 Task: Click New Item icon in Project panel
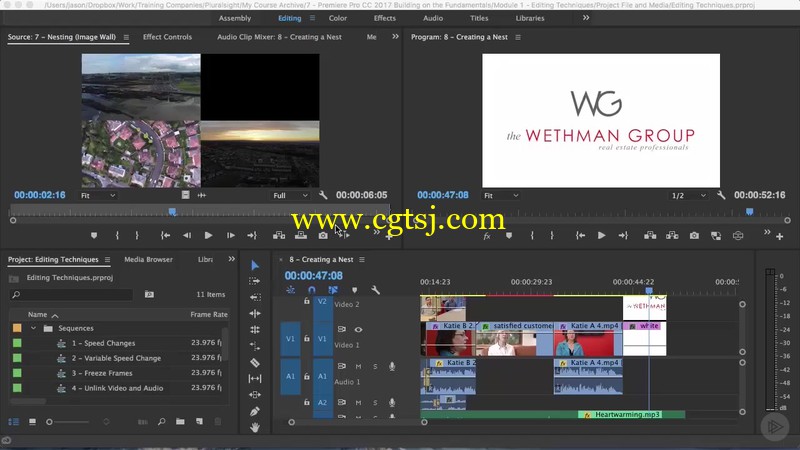(x=199, y=422)
